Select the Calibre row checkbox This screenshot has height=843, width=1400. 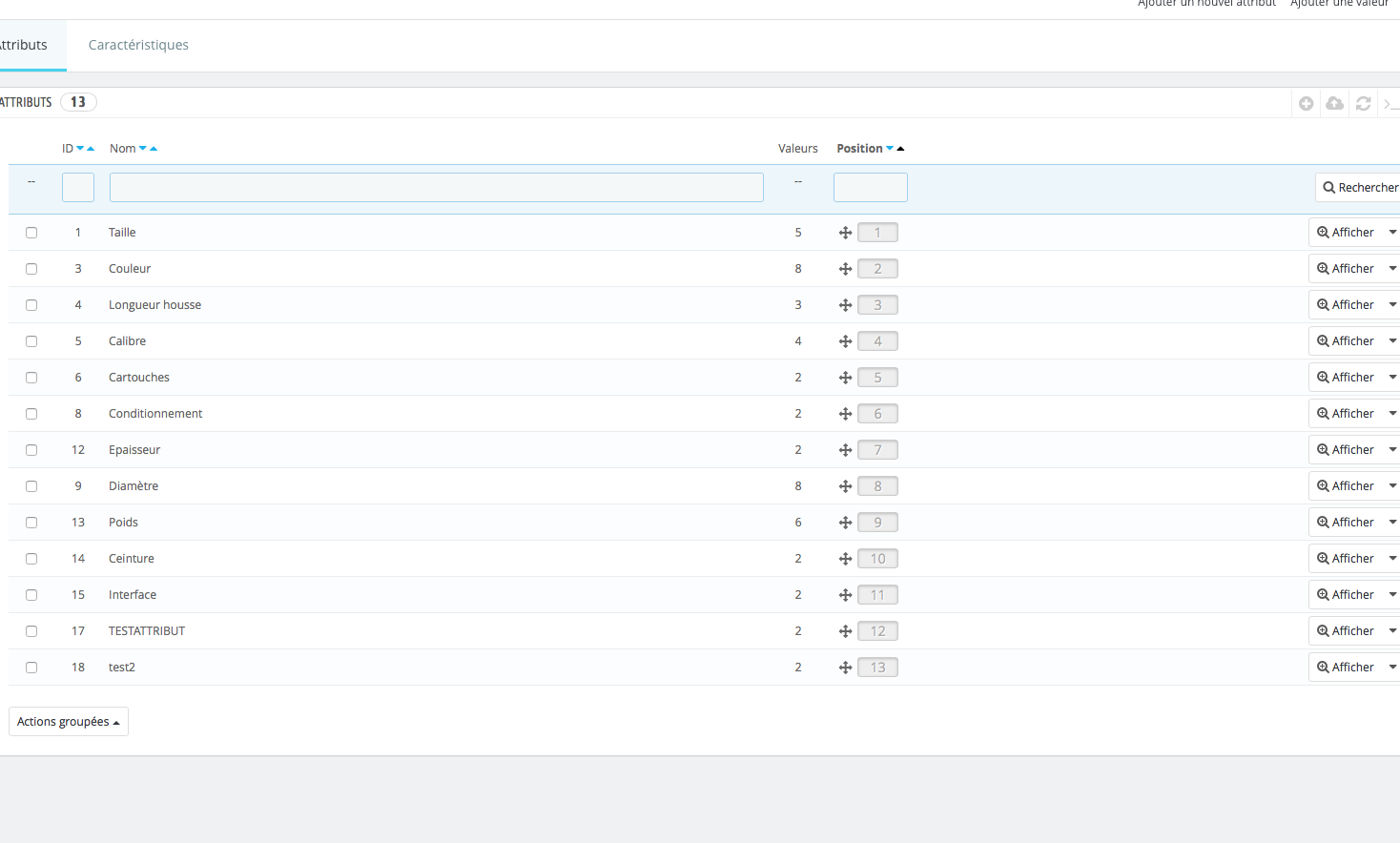31,341
